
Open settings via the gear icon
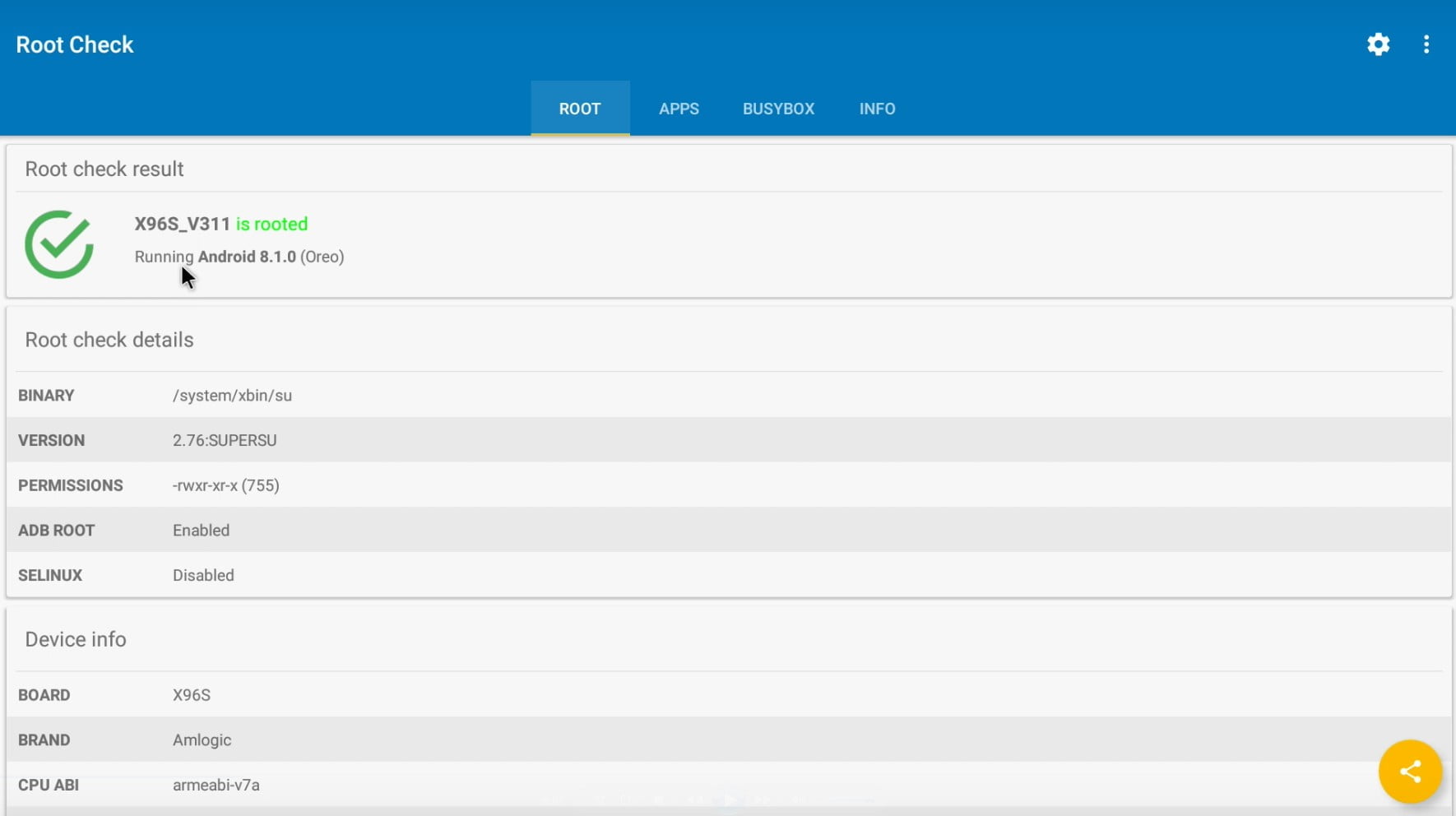tap(1379, 44)
